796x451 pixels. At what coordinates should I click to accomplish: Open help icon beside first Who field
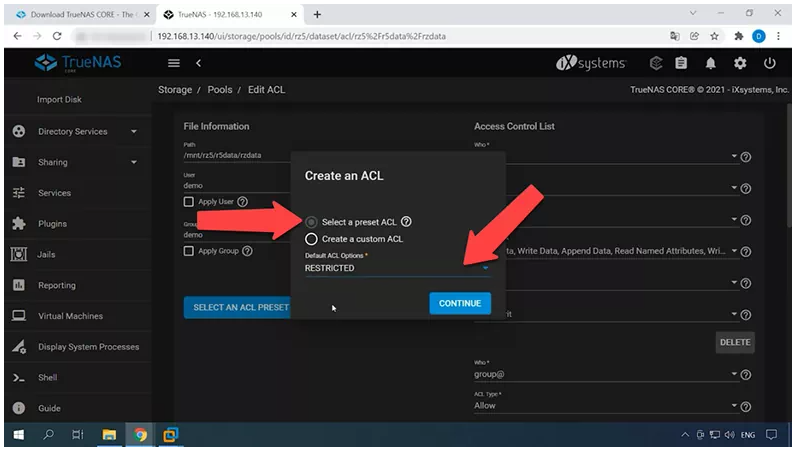pyautogui.click(x=746, y=157)
